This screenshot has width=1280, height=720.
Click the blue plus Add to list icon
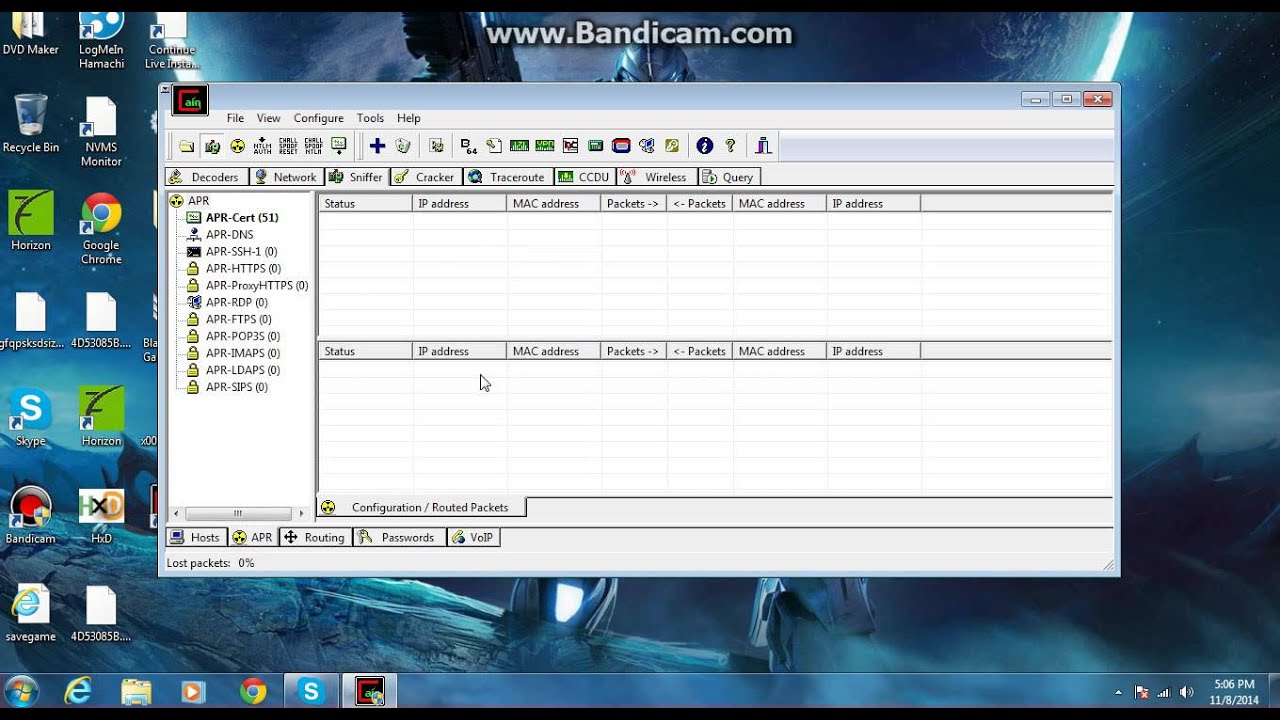[x=377, y=146]
